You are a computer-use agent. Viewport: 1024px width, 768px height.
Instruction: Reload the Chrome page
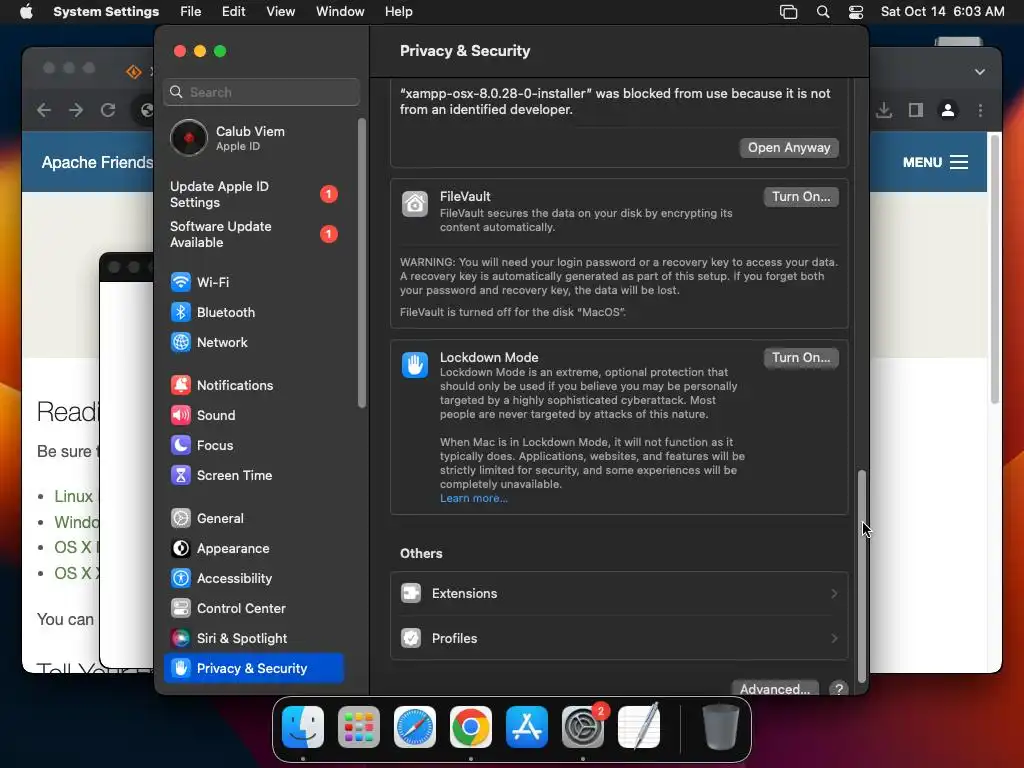tap(108, 110)
